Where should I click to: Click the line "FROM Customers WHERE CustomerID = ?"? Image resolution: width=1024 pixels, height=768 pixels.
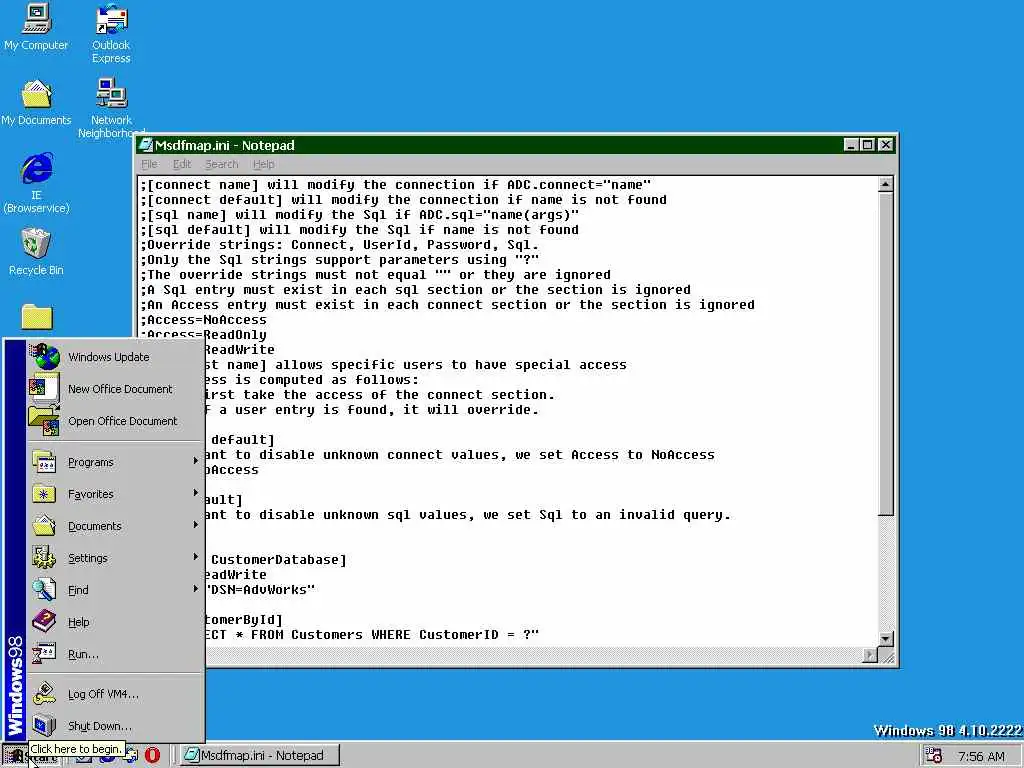pos(372,635)
